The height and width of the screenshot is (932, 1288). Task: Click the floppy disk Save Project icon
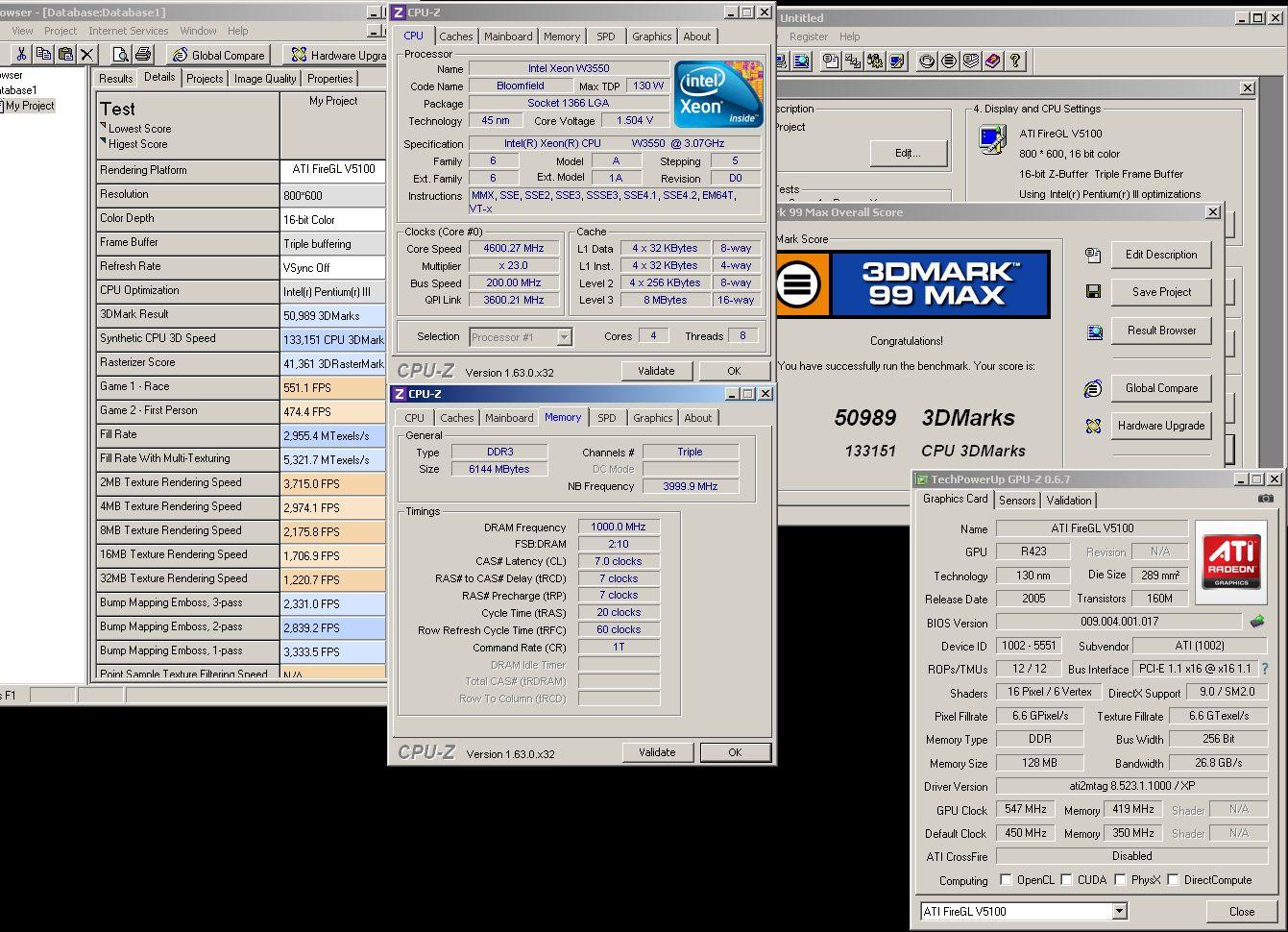(1093, 291)
